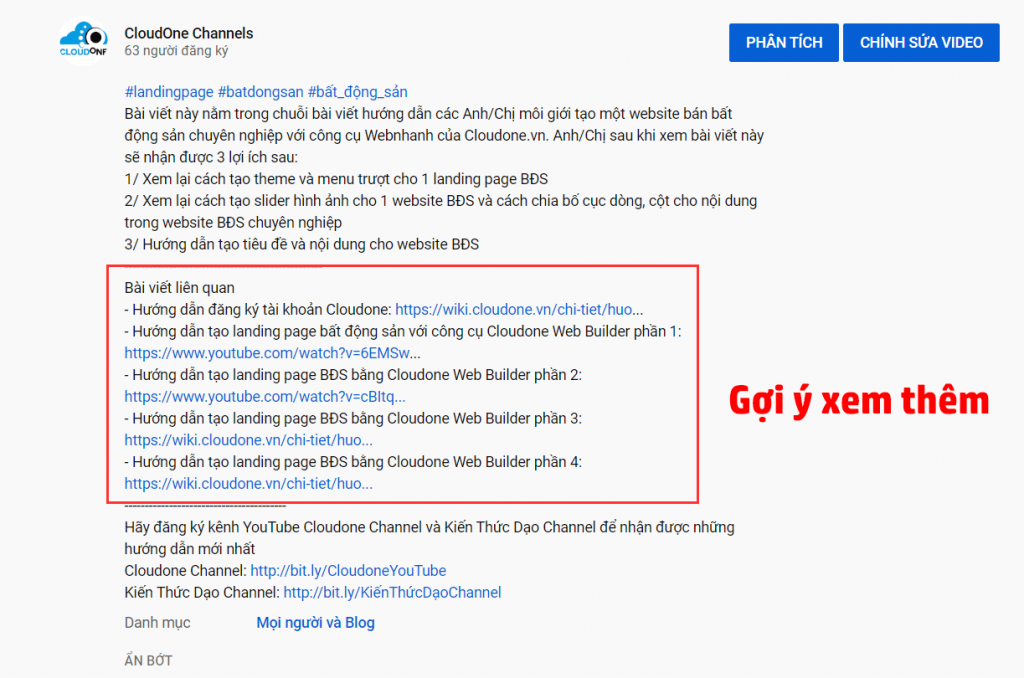The width and height of the screenshot is (1024, 678).
Task: Click the paragraph starting Hãy đăng ký kênh YouTube
Action: 430,538
